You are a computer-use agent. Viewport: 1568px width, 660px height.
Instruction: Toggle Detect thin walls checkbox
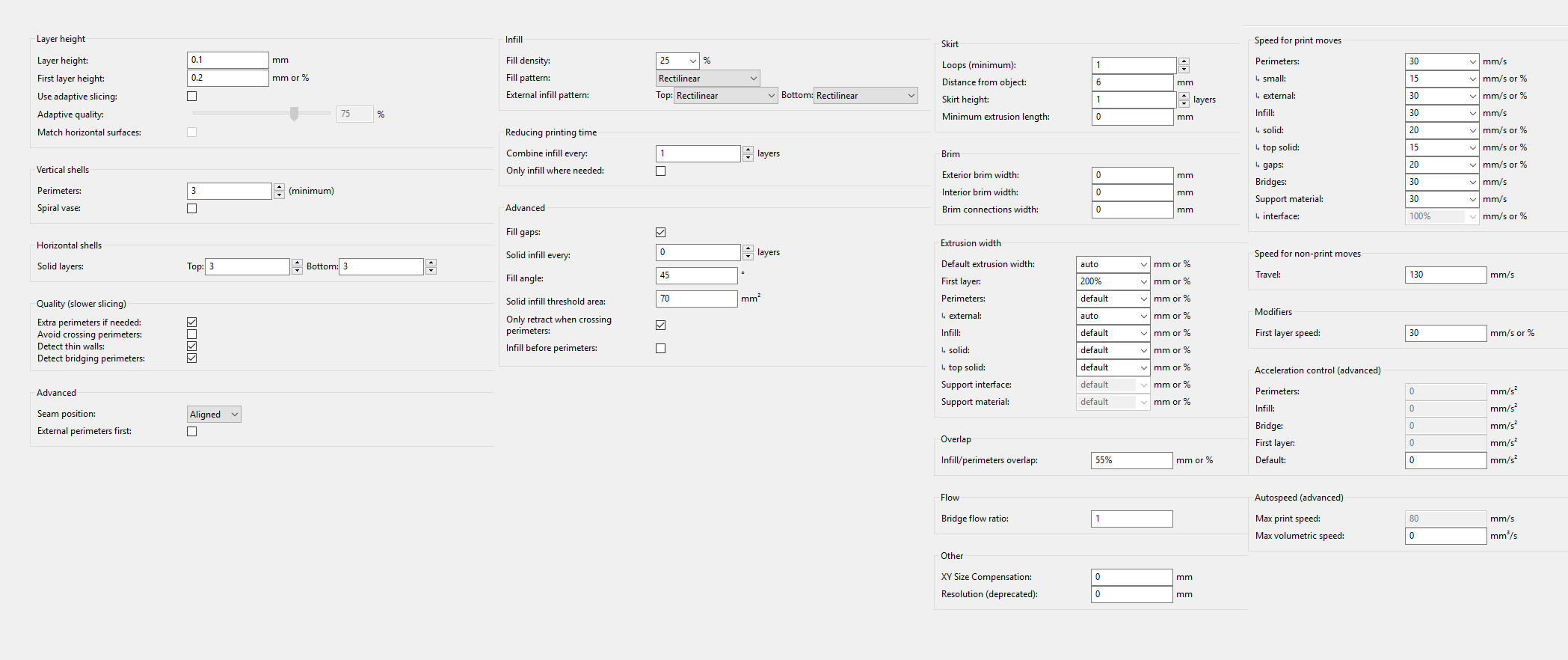tap(191, 346)
